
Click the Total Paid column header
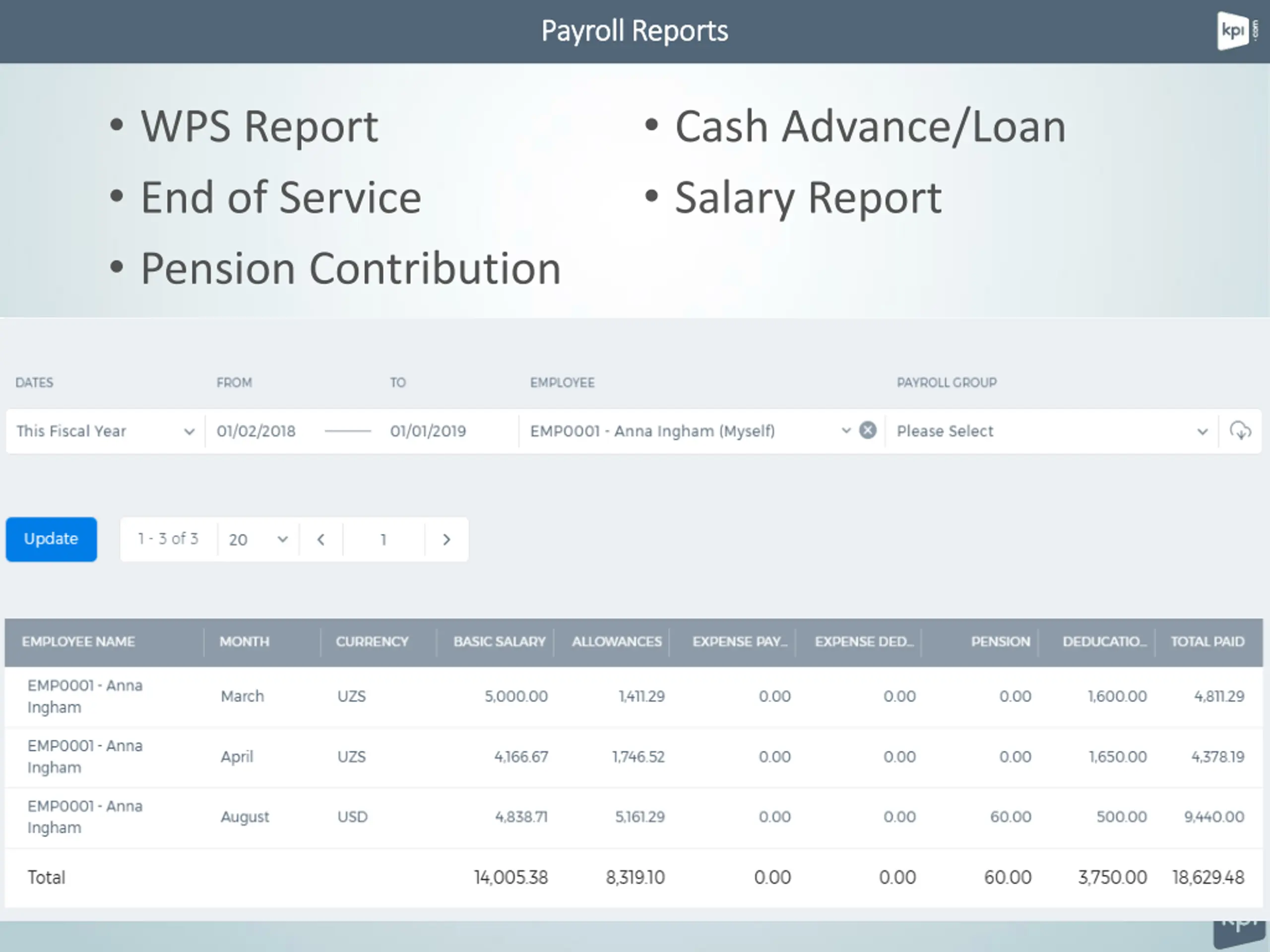tap(1207, 642)
